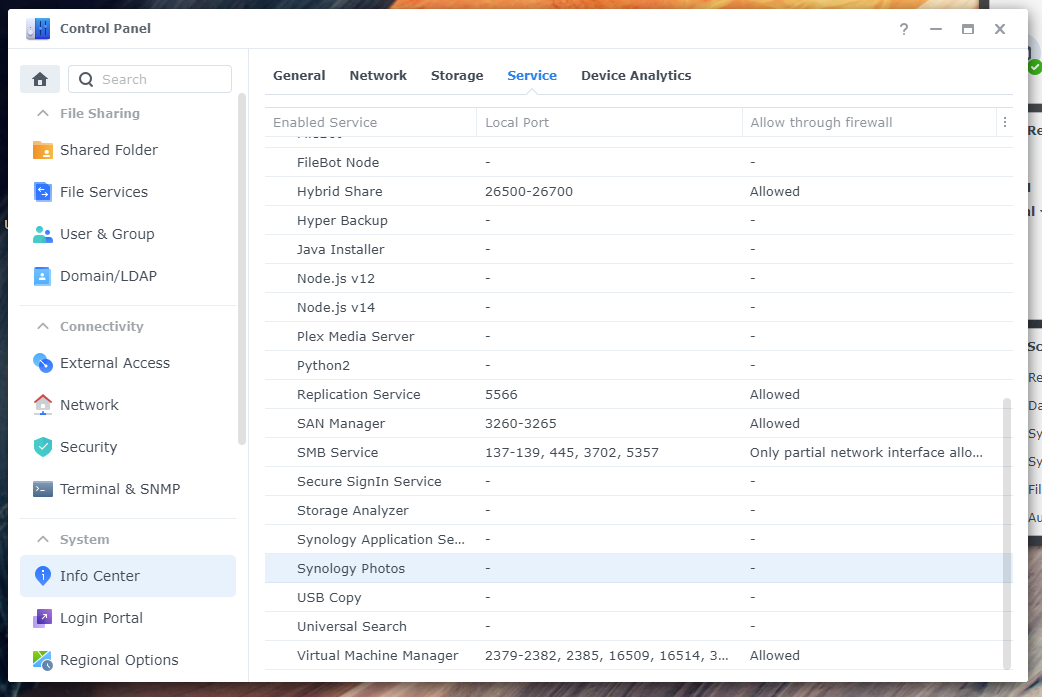Click the services list vertical scrollbar
This screenshot has height=697, width=1042.
pyautogui.click(x=1007, y=534)
